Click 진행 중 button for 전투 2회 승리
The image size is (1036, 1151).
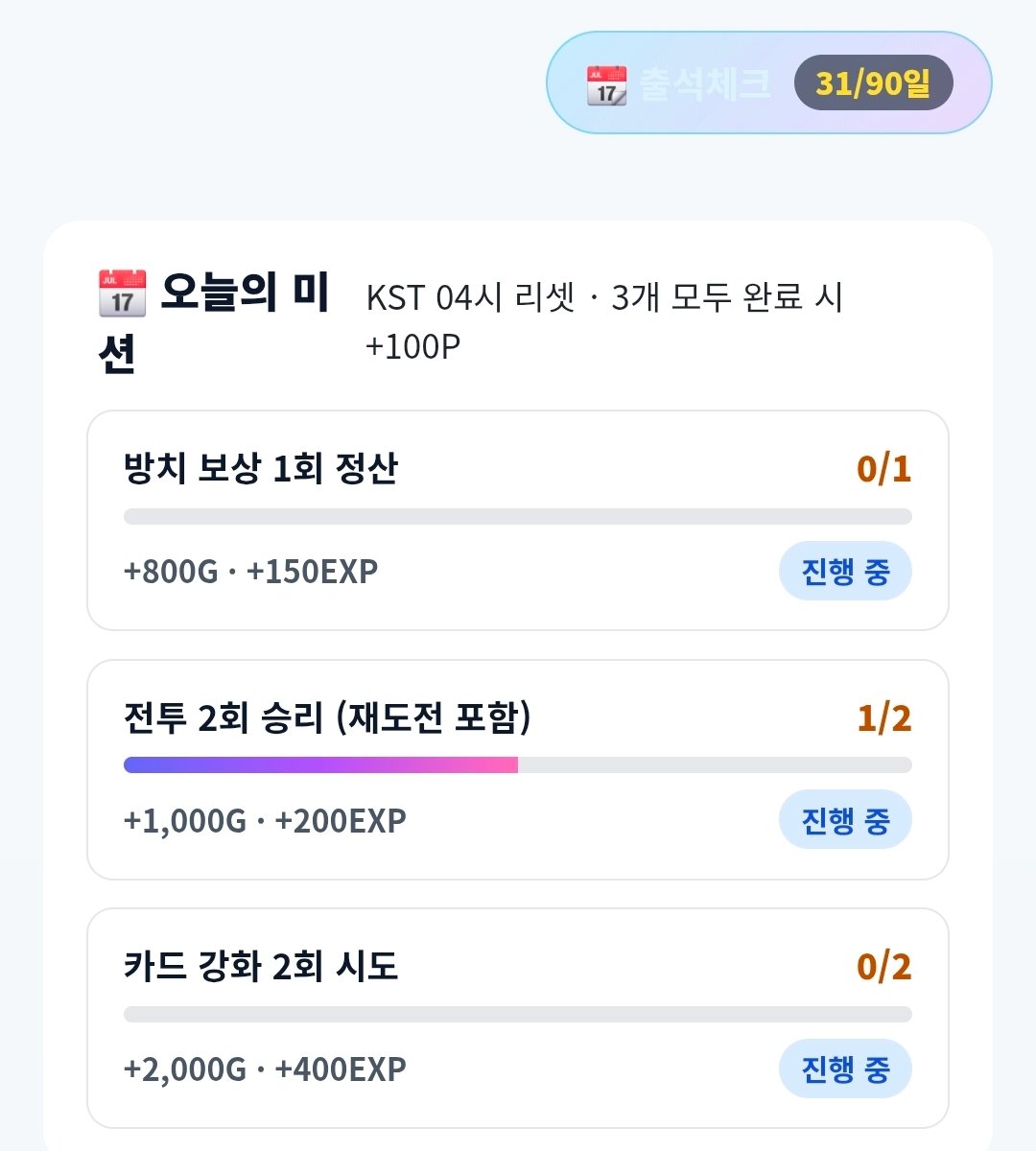pyautogui.click(x=845, y=820)
